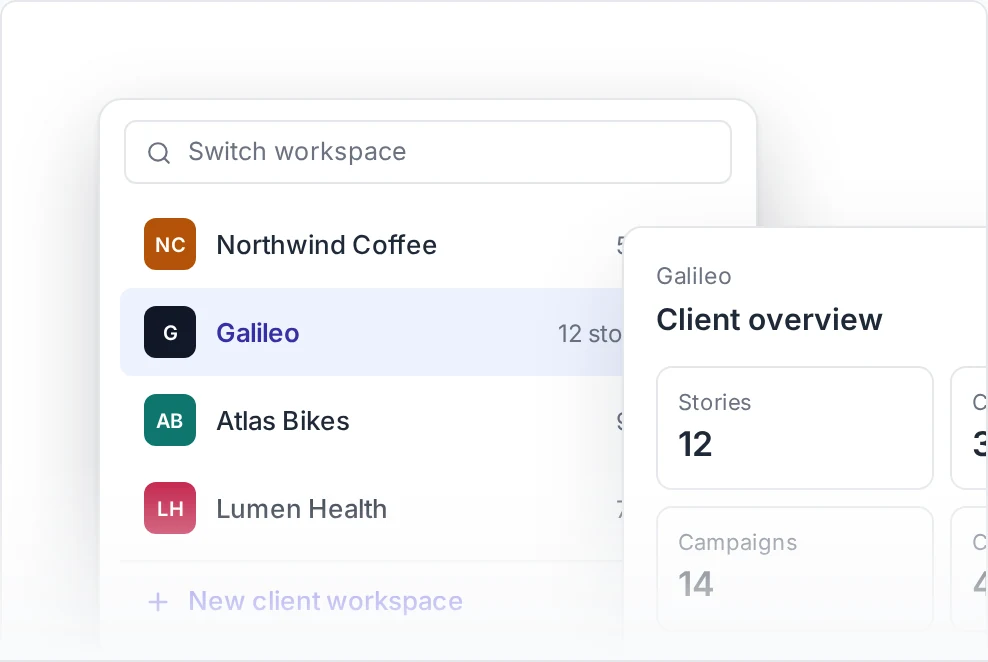Image resolution: width=988 pixels, height=662 pixels.
Task: Click the 12 stories count in Galileo row
Action: tap(590, 334)
